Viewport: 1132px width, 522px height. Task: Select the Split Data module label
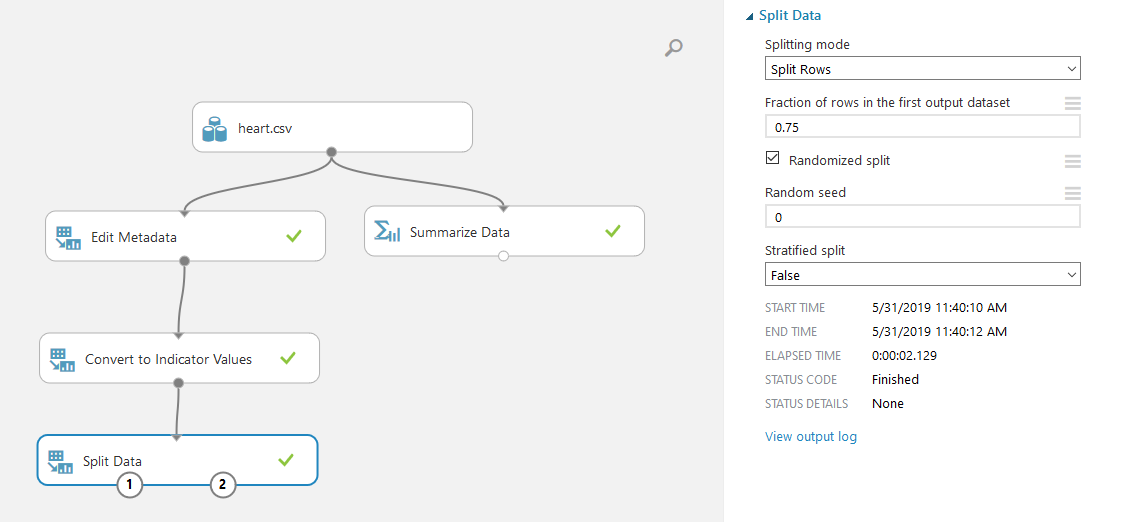pyautogui.click(x=113, y=462)
